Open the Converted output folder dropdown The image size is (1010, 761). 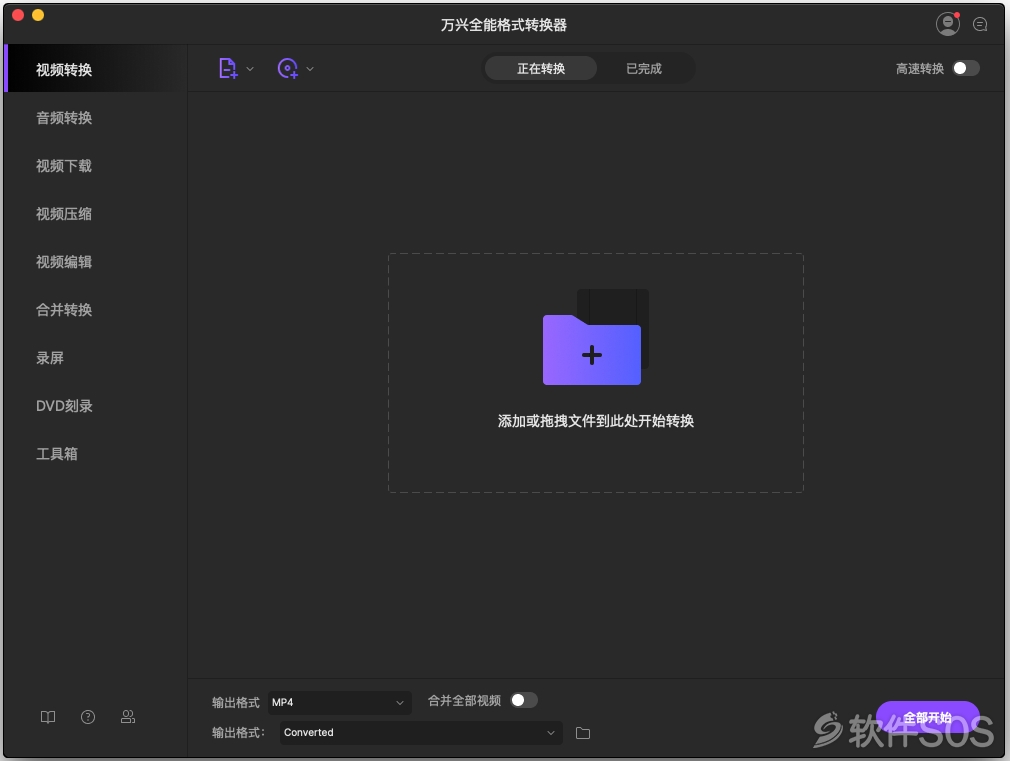(421, 733)
